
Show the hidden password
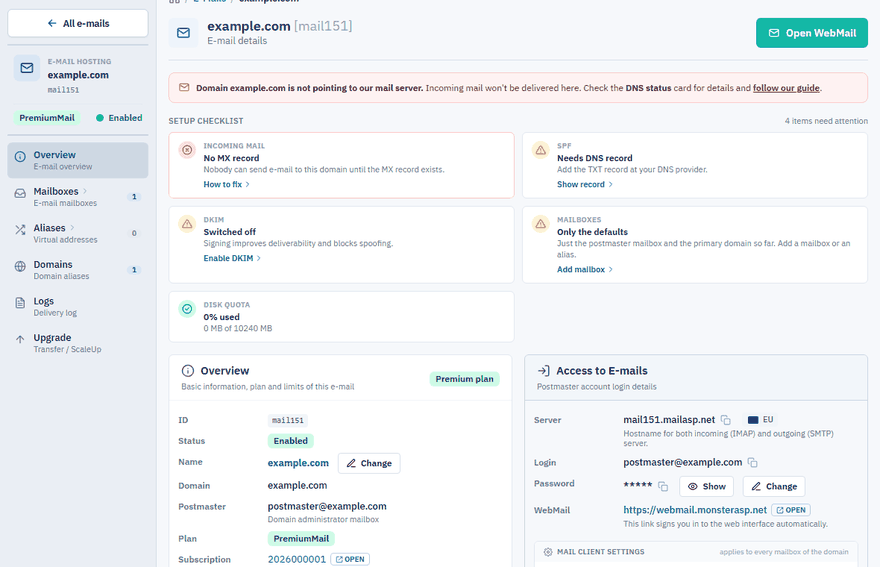click(x=707, y=486)
